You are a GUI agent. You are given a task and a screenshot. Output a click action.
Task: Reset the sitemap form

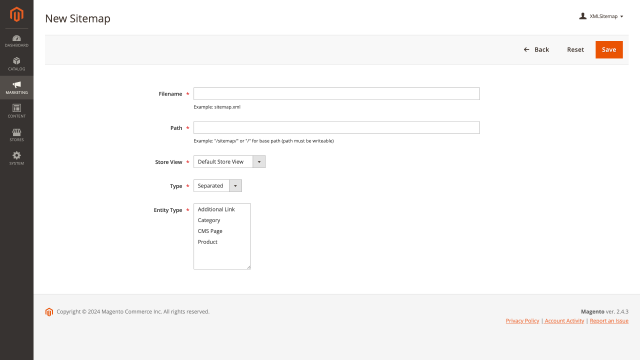[575, 49]
